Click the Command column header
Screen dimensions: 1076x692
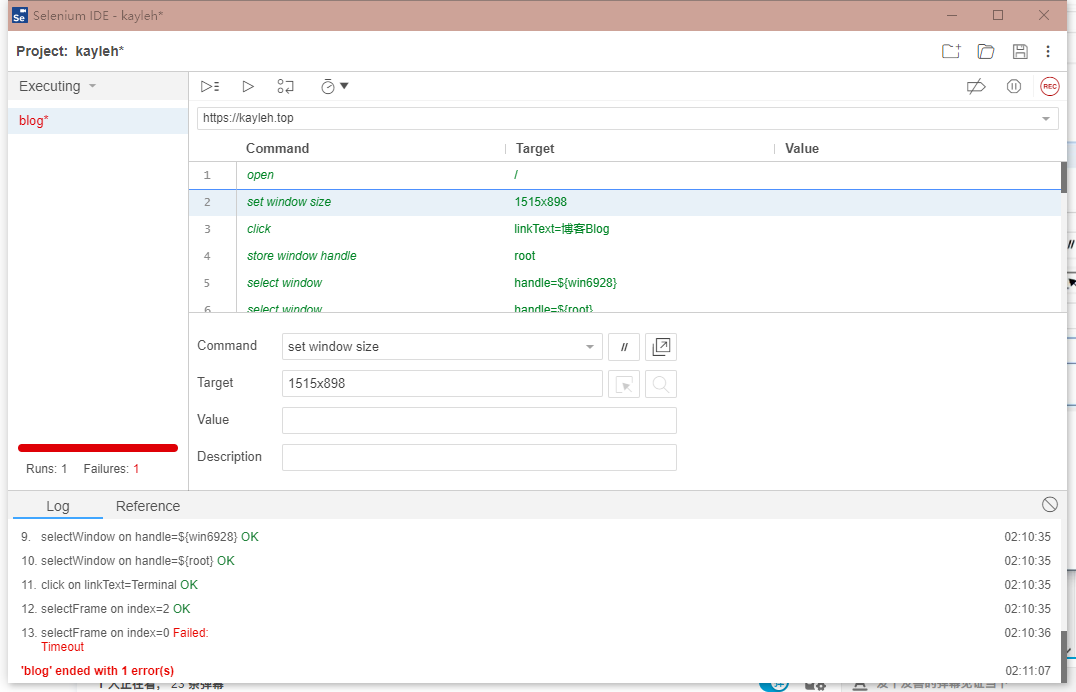pos(277,148)
